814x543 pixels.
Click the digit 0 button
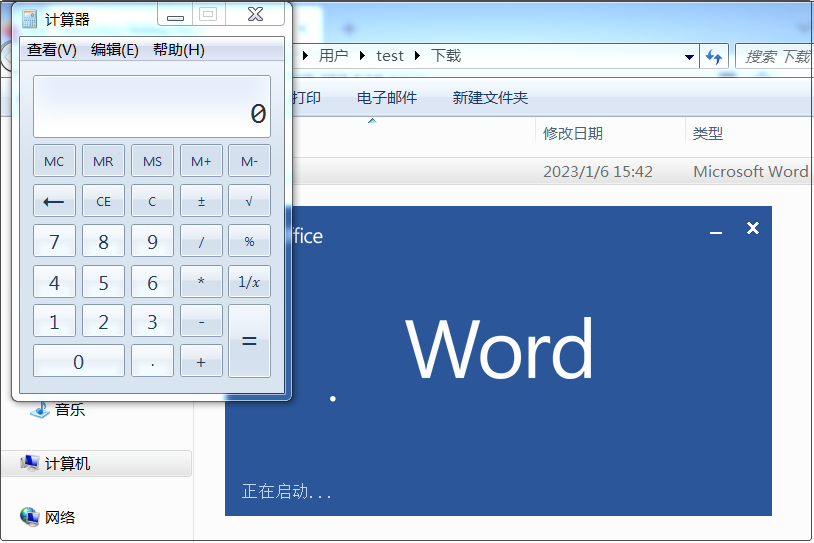(78, 361)
